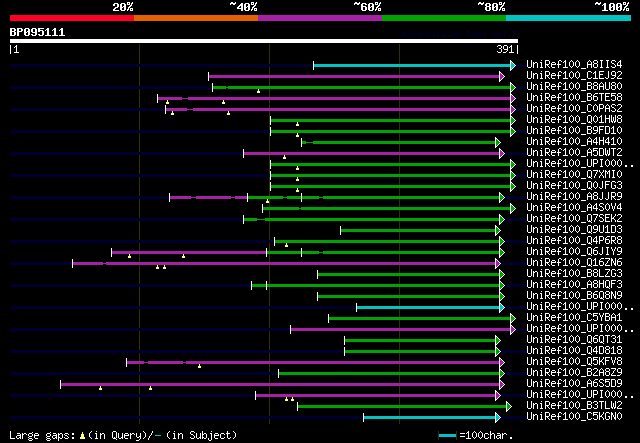
Task: Click the purple alignment bar of A6S5D9
Action: pos(280,385)
